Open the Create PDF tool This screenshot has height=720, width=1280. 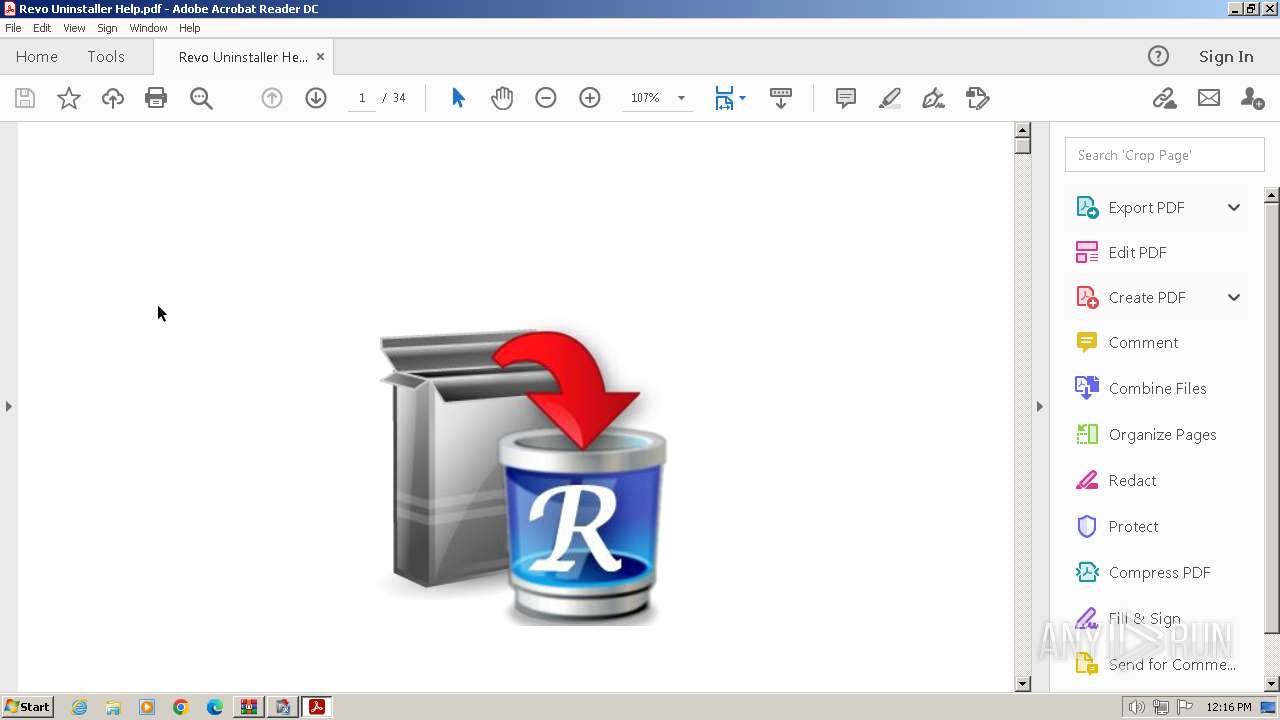(1146, 298)
